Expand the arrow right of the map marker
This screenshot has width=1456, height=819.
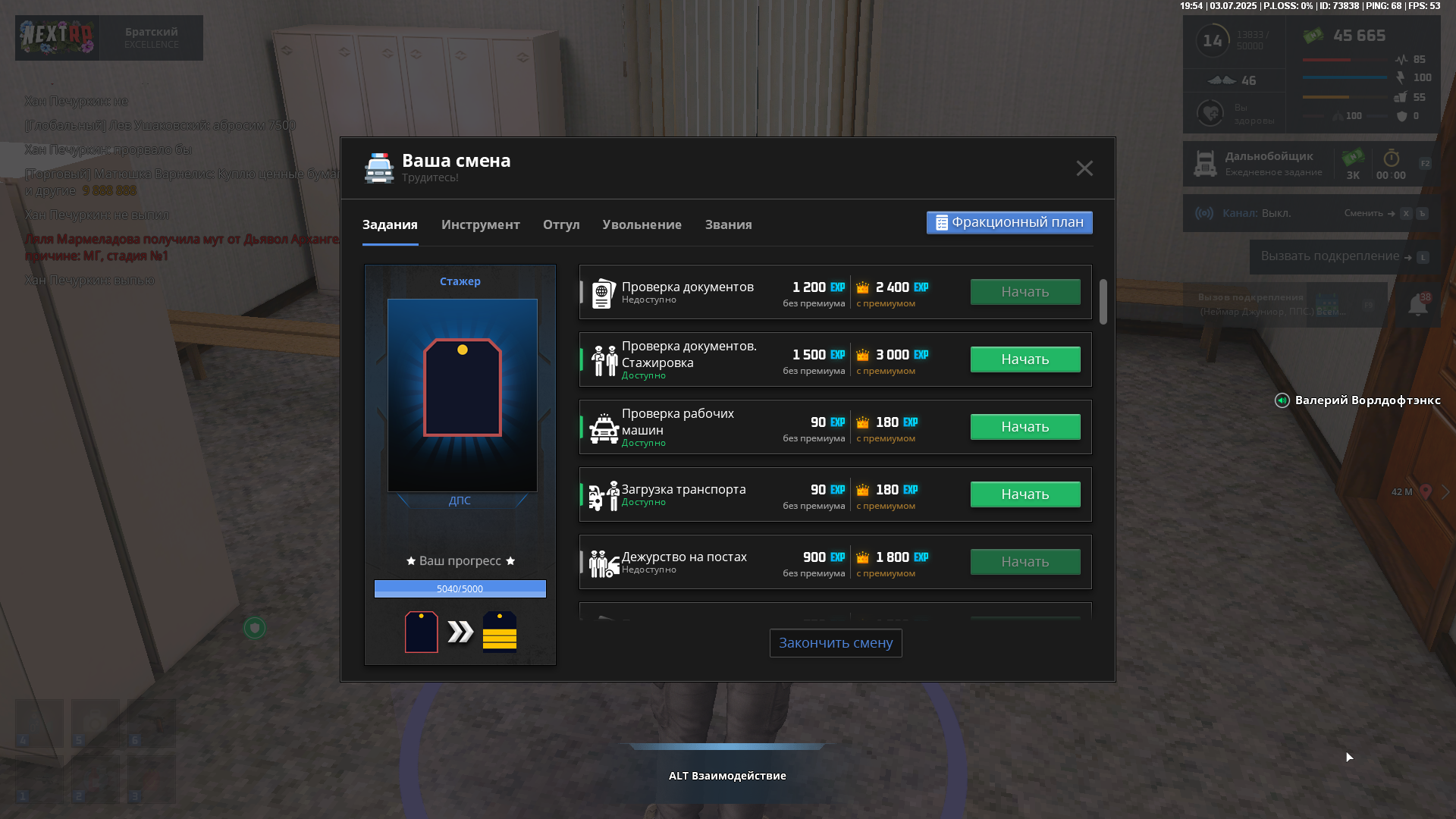[x=1445, y=491]
